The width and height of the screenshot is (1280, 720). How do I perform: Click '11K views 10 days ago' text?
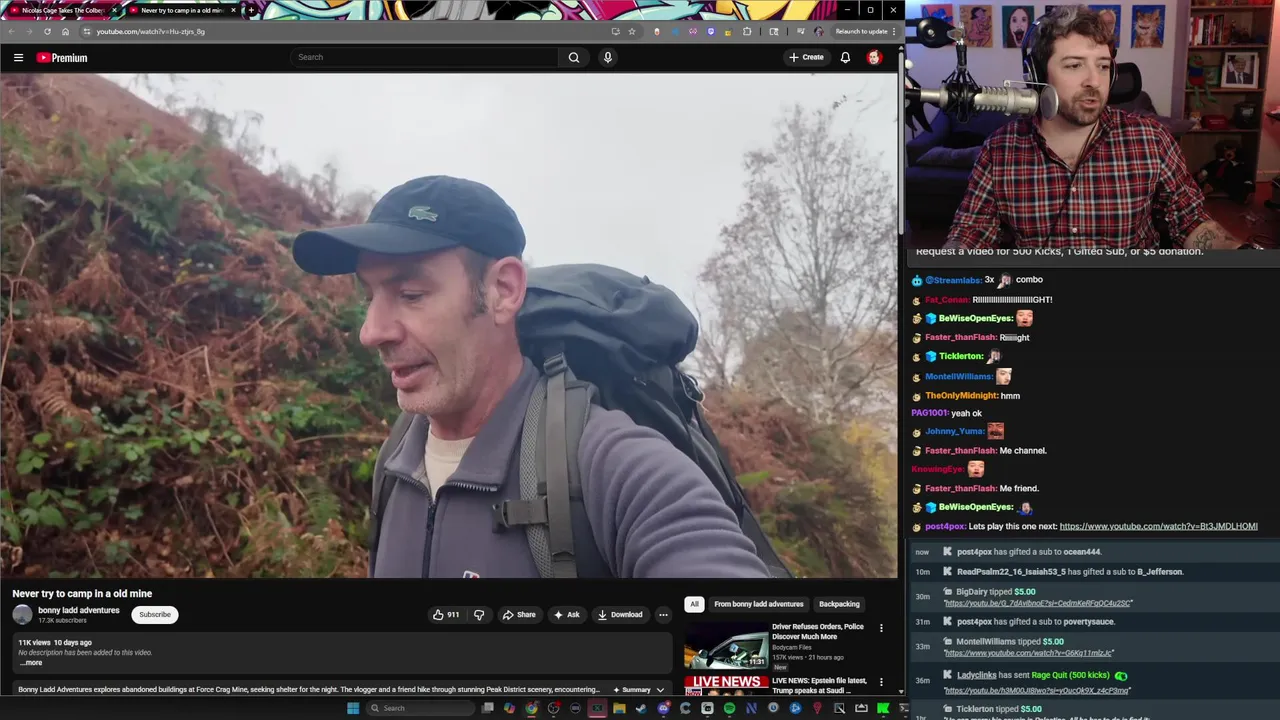click(55, 643)
